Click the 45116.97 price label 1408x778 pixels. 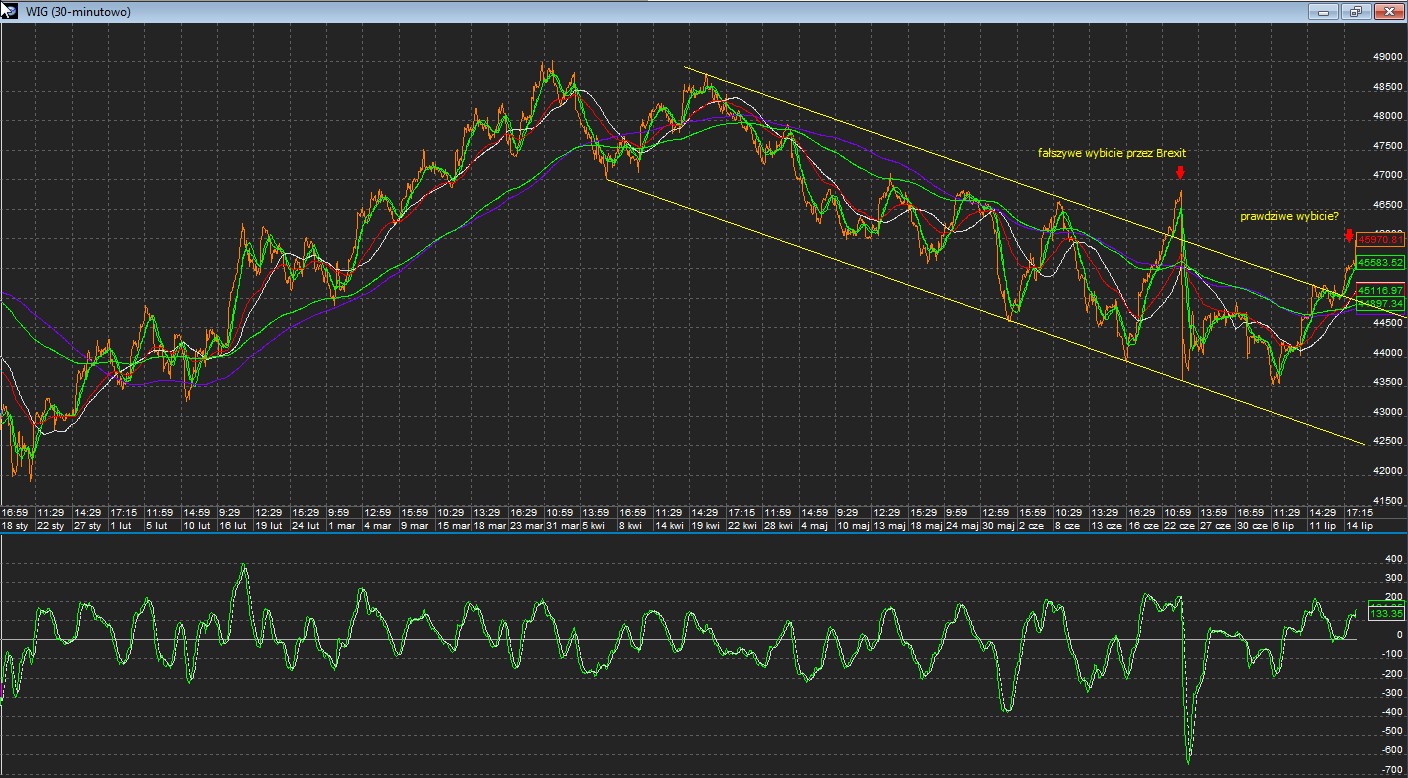coord(1381,290)
